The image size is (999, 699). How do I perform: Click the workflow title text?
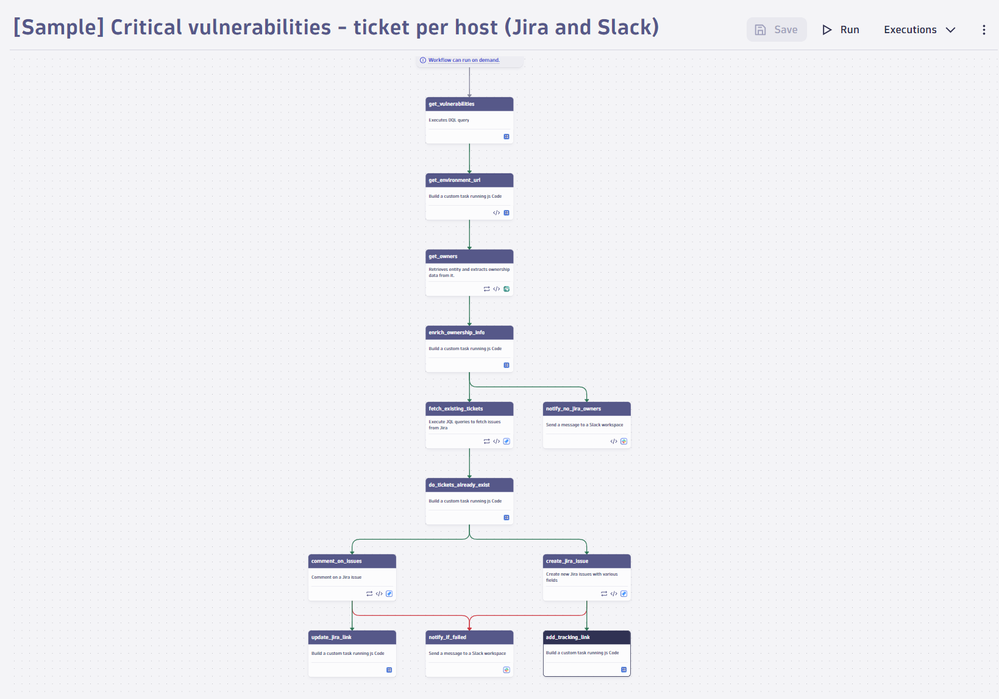pos(336,27)
